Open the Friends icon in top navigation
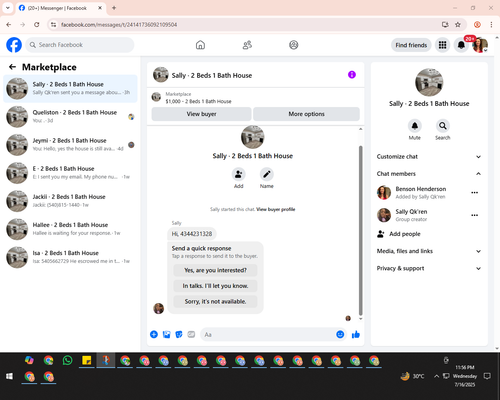This screenshot has width=500, height=400. pyautogui.click(x=247, y=45)
